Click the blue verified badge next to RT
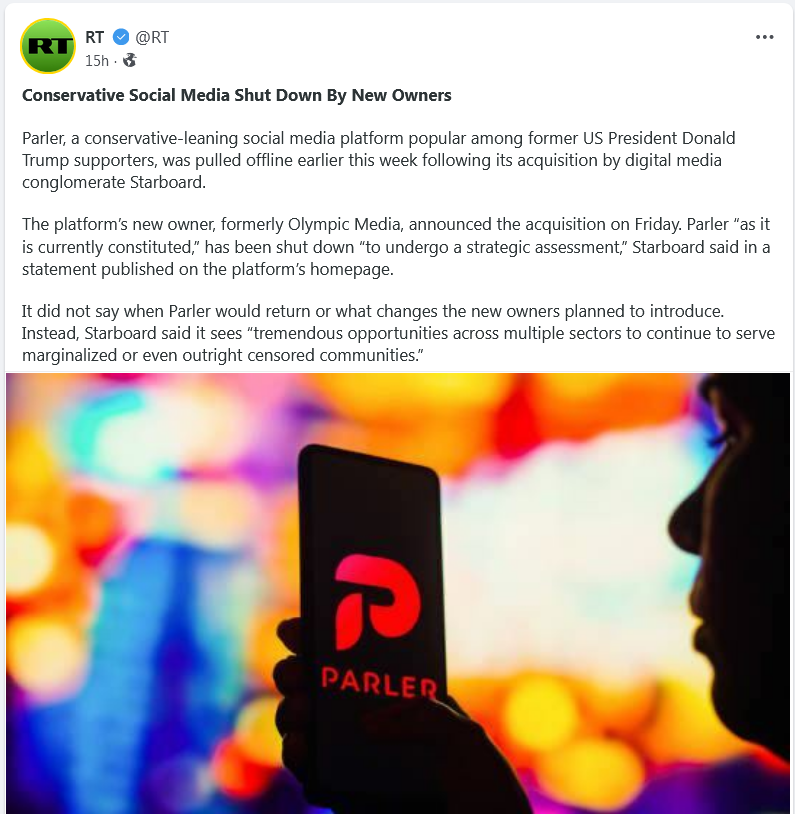 121,37
